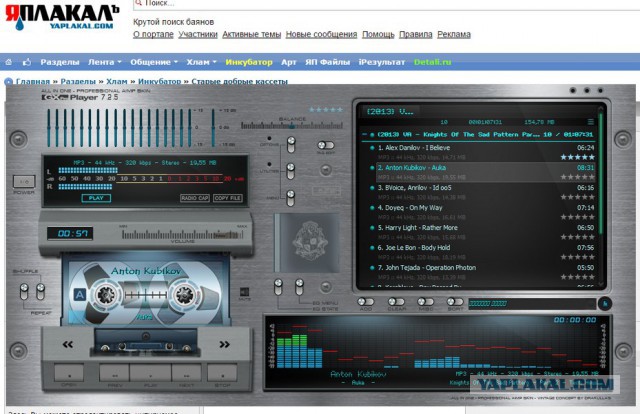
Task: Click the fast-forward double-arrow on cassette deck
Action: click(x=224, y=344)
